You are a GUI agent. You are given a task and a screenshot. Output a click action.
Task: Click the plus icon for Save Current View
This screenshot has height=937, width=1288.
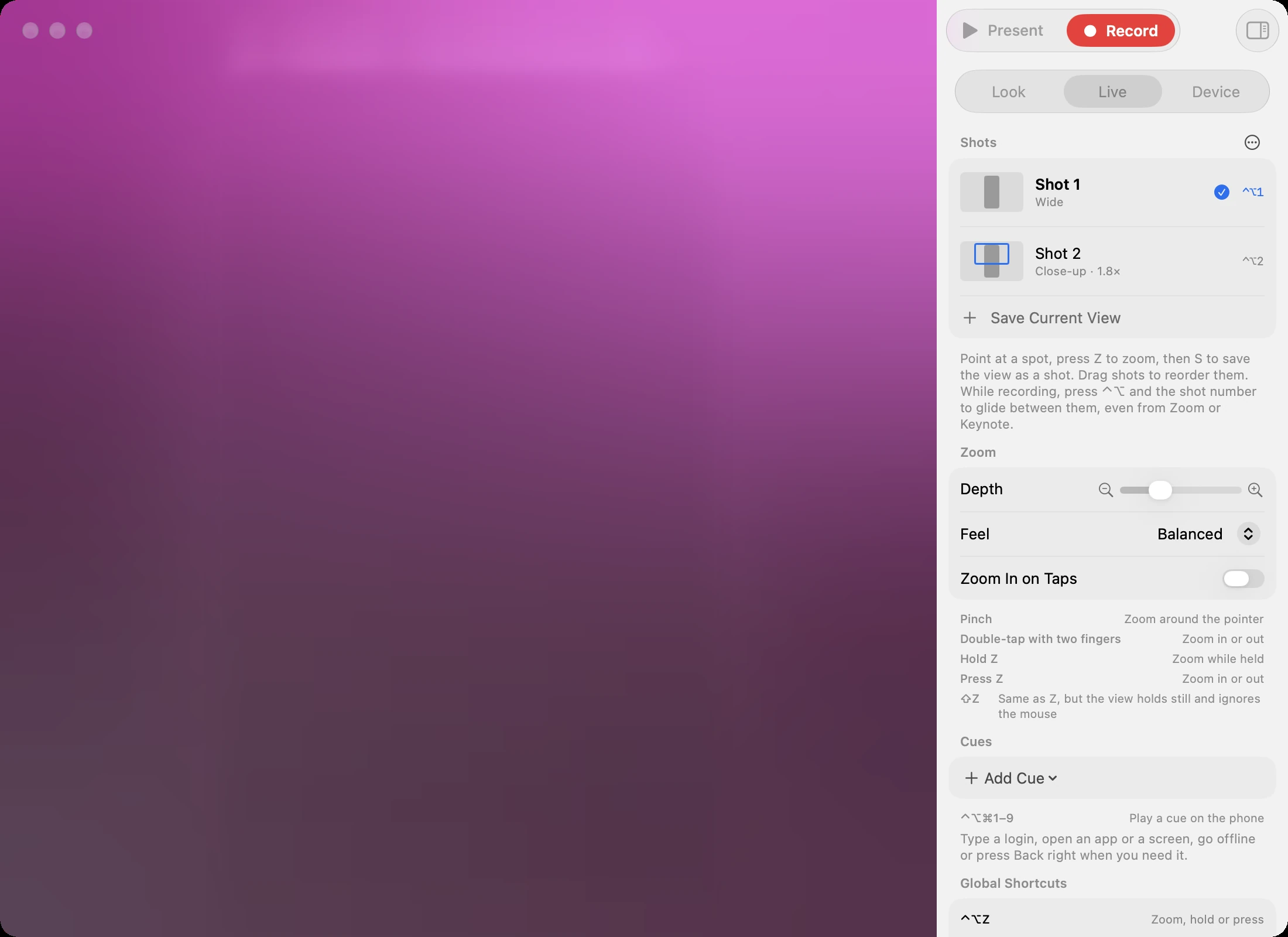pyautogui.click(x=970, y=318)
